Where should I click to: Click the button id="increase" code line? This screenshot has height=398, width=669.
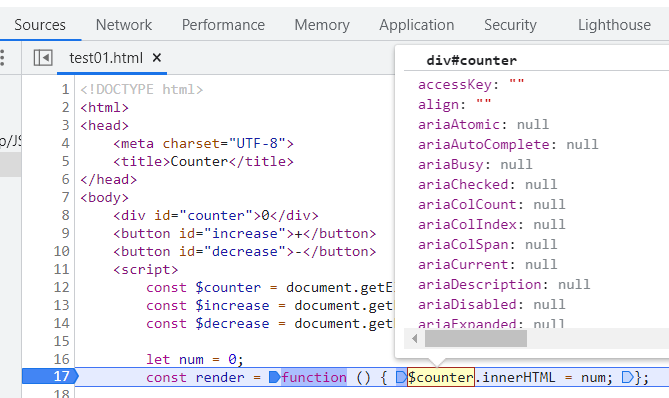[244, 233]
